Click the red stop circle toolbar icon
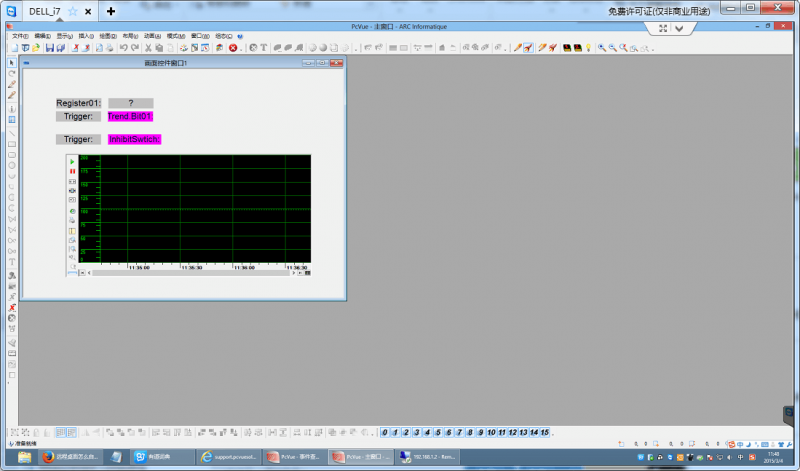This screenshot has height=471, width=800. point(233,48)
